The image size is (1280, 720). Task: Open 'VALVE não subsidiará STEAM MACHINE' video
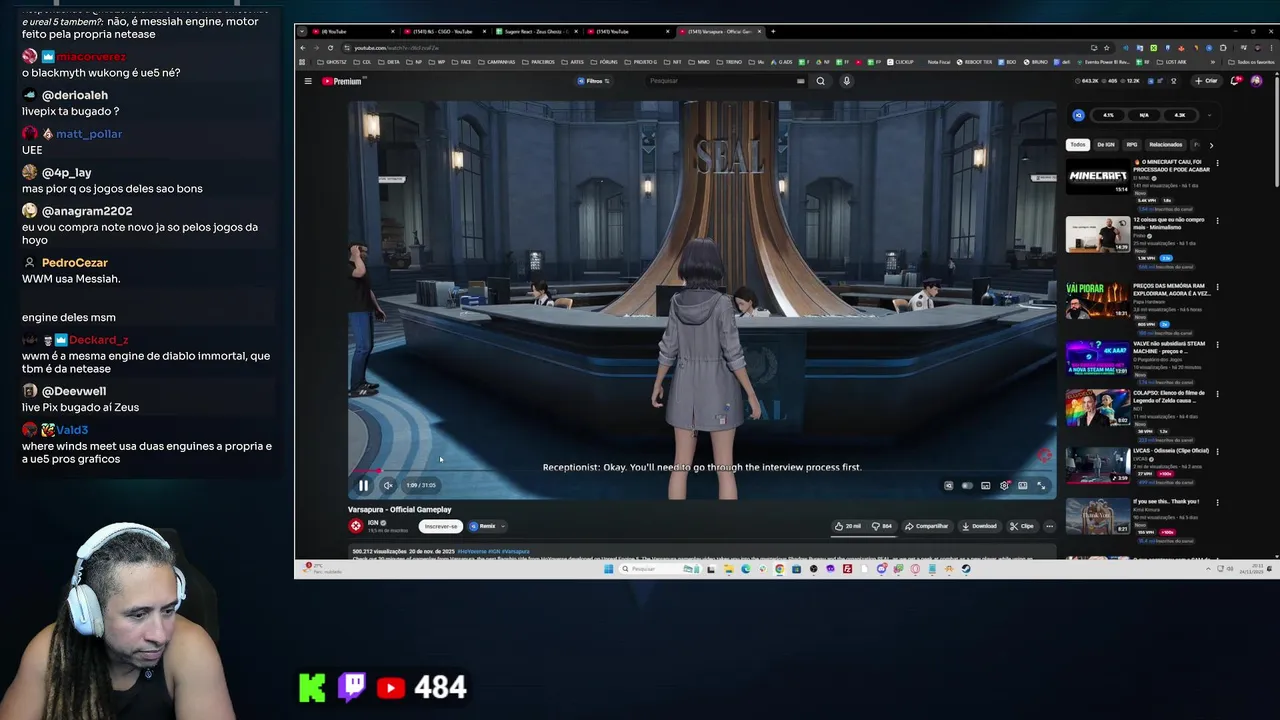pos(1097,358)
